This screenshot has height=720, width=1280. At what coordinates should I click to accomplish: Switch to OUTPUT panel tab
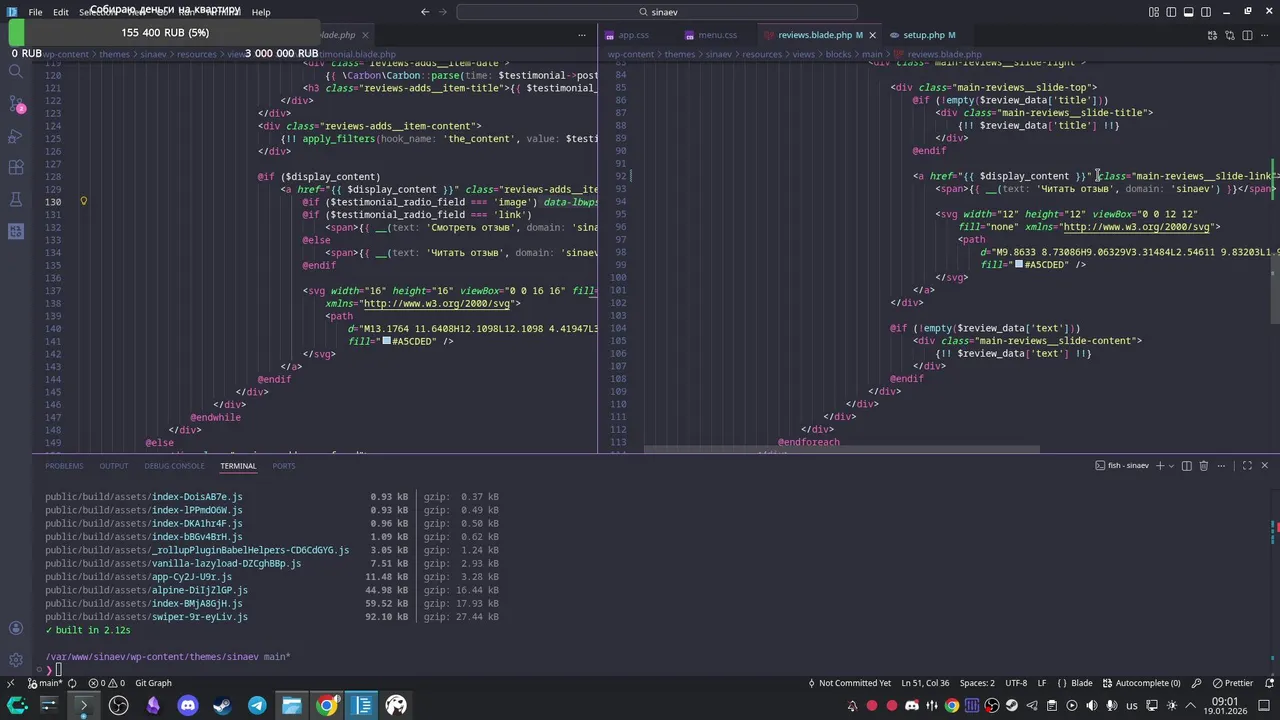[113, 466]
